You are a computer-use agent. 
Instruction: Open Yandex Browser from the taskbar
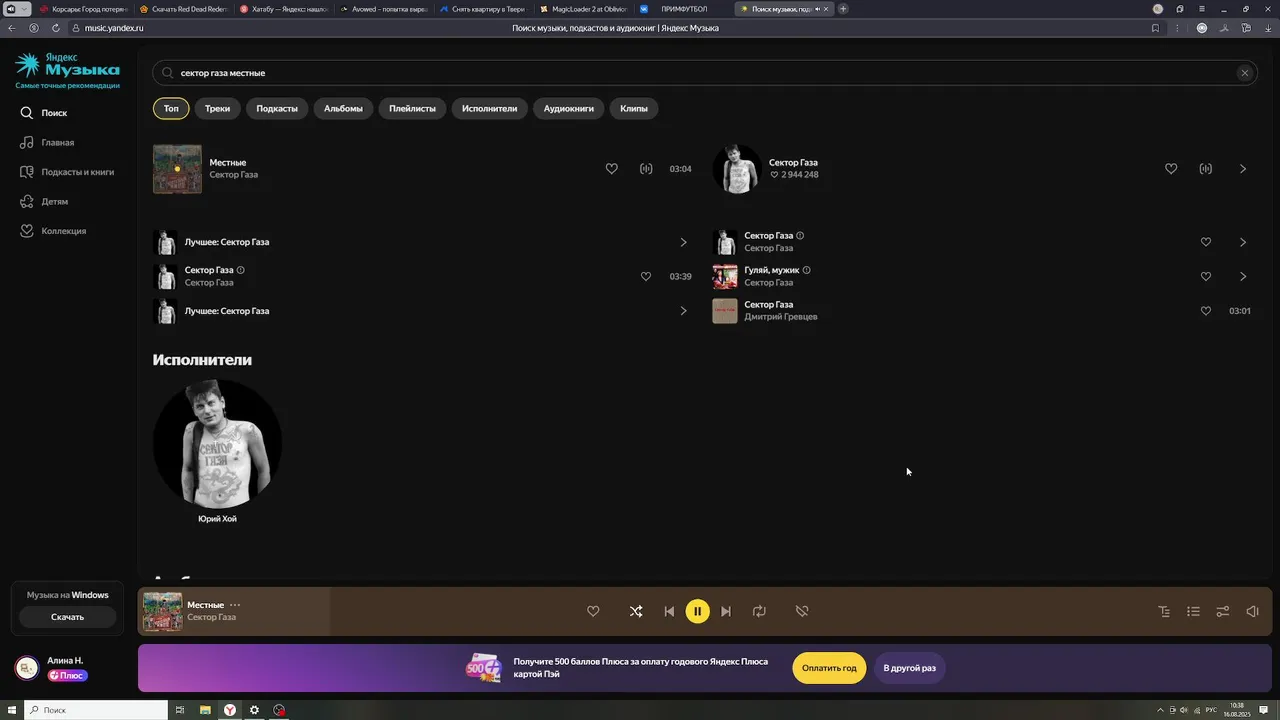point(230,710)
